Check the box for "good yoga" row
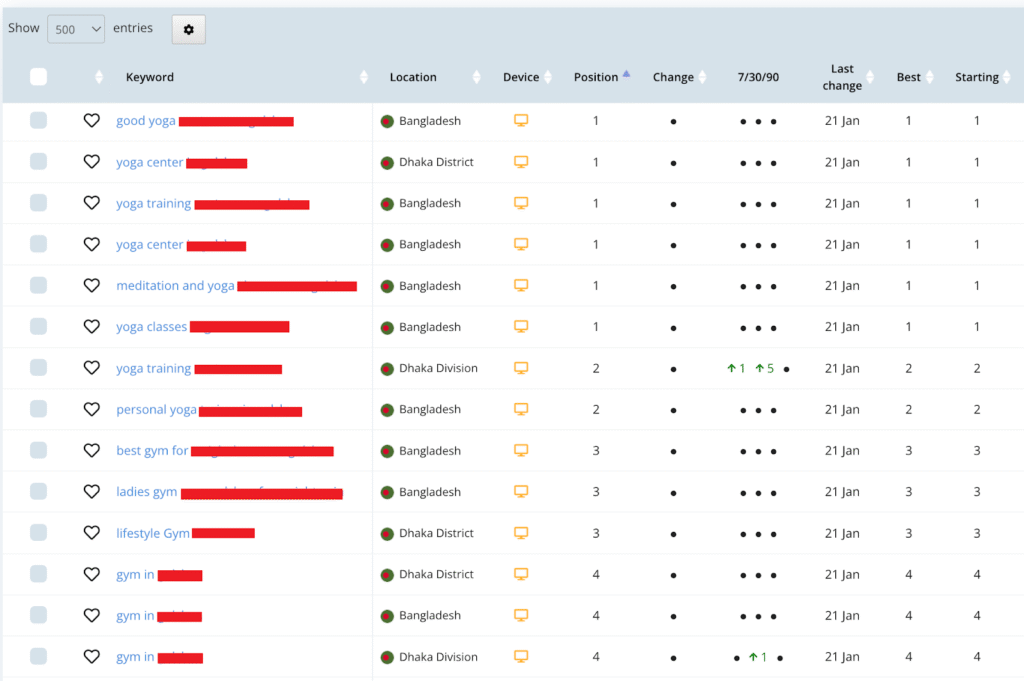Screen dimensions: 1024x681 click(x=38, y=121)
